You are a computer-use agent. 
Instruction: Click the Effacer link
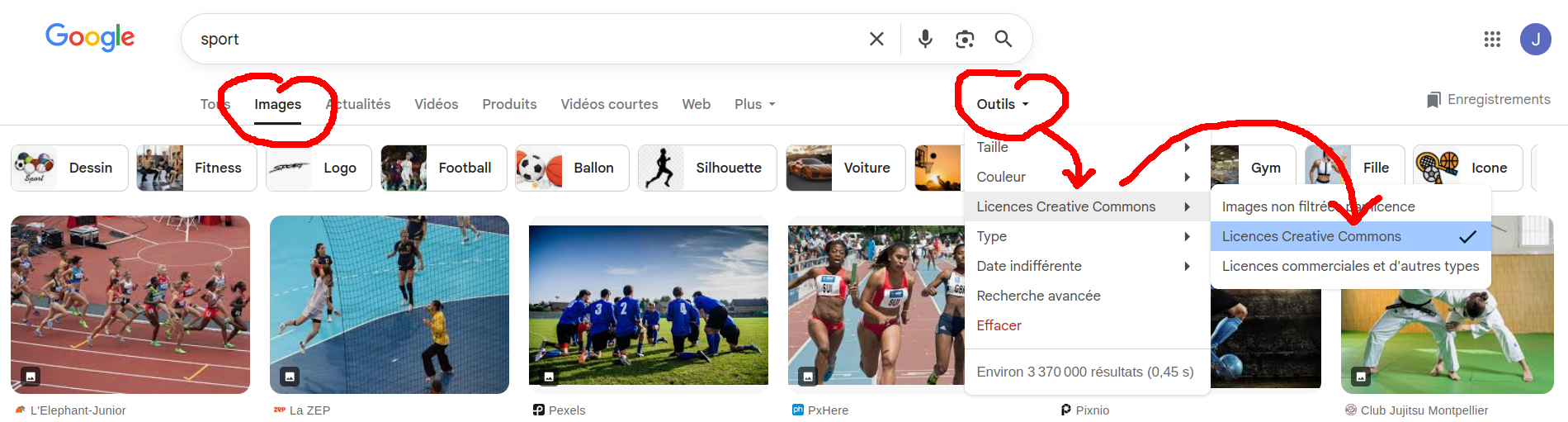(999, 325)
